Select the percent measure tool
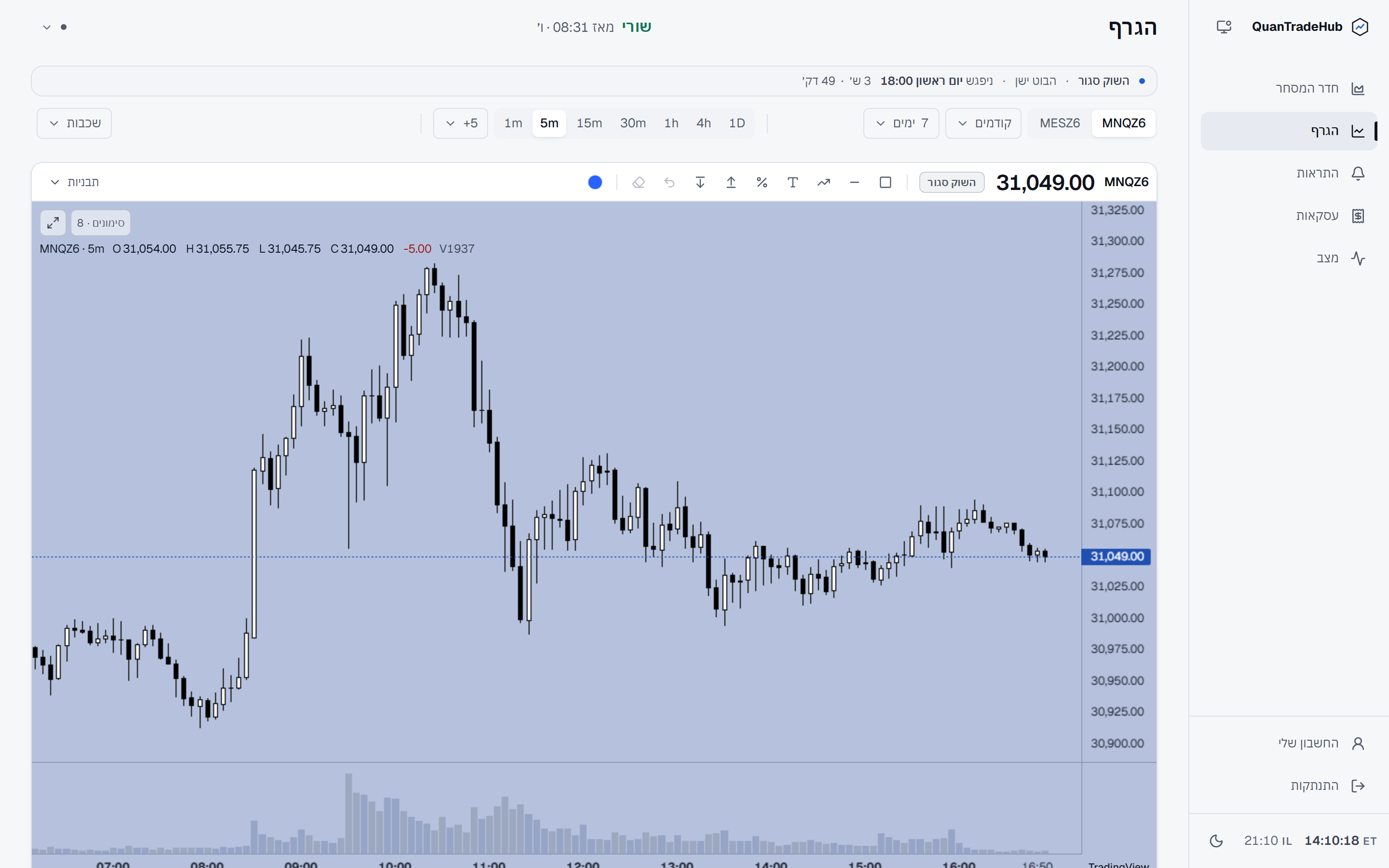The height and width of the screenshot is (868, 1389). [x=762, y=183]
